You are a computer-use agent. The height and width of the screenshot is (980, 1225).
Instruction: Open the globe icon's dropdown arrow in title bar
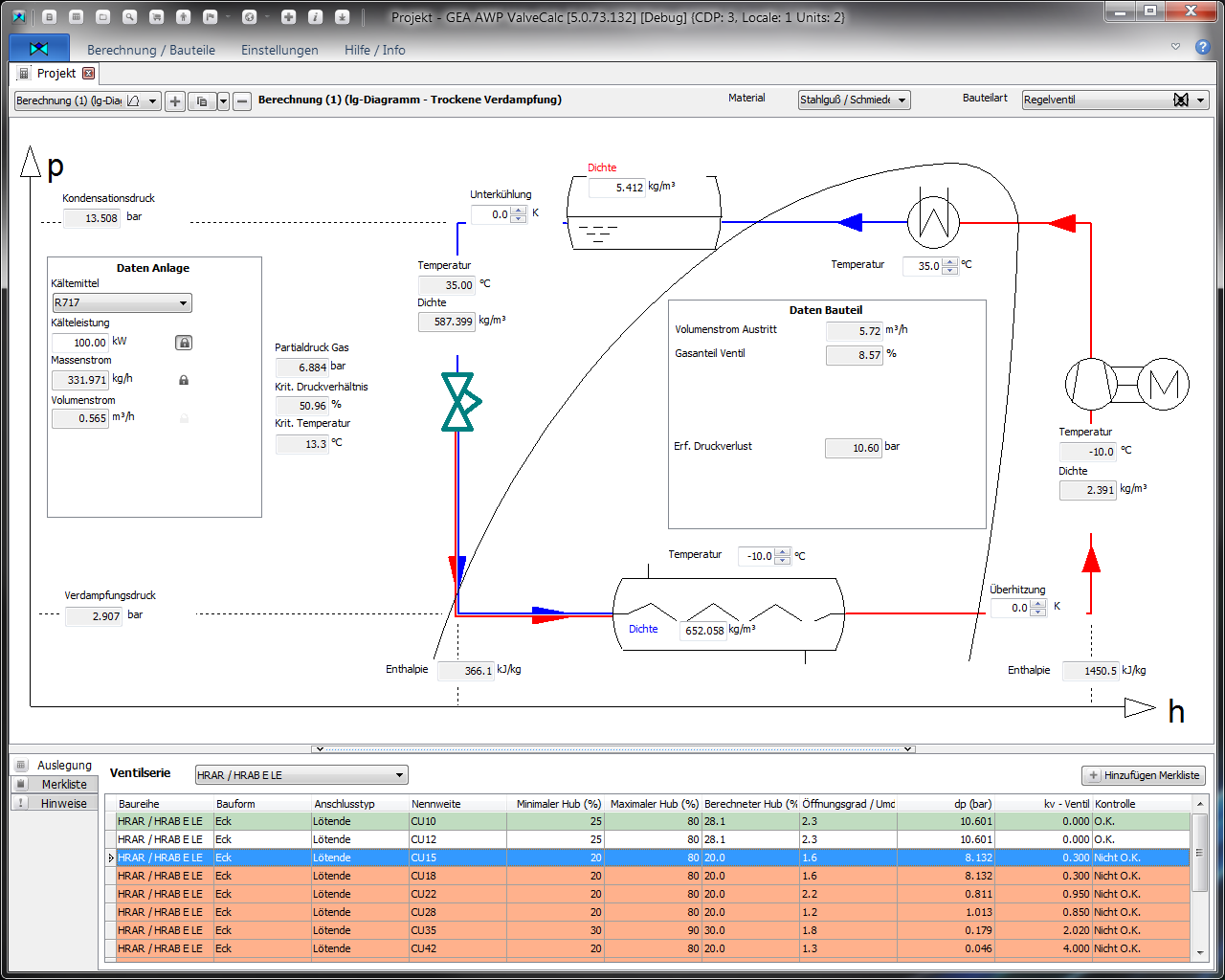267,16
